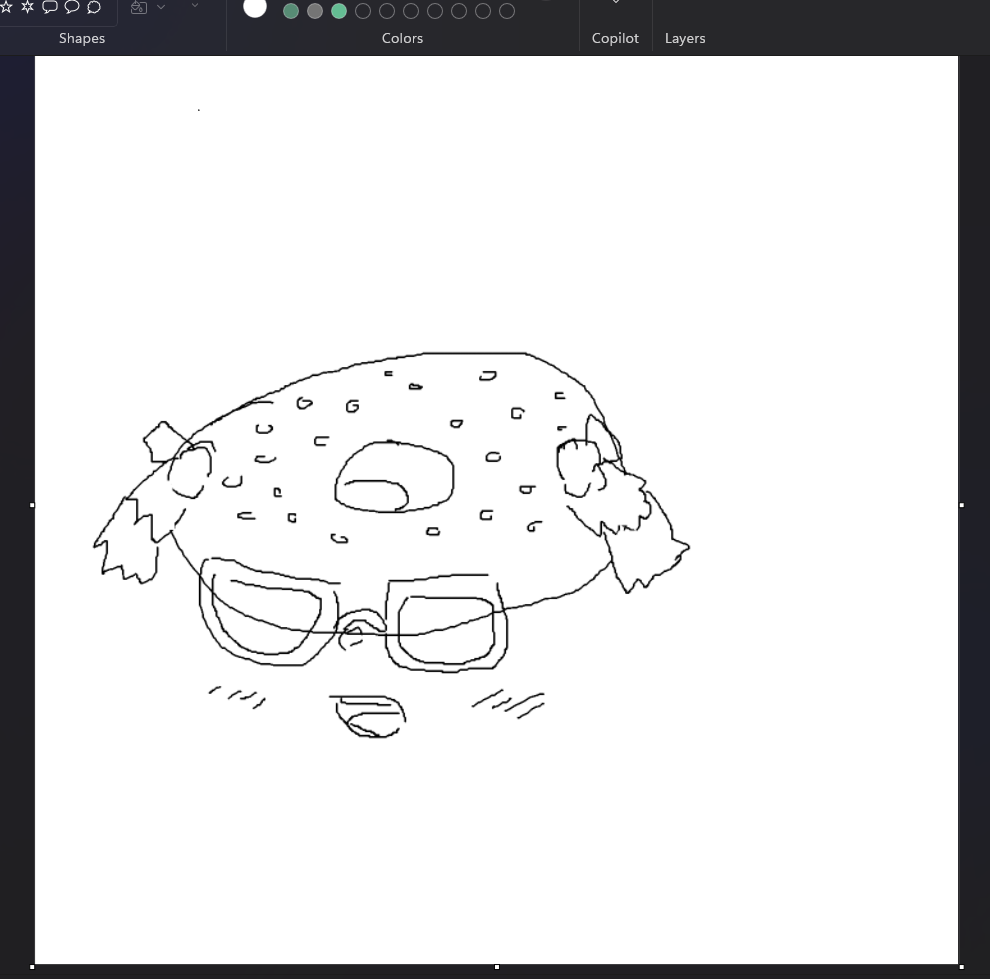This screenshot has width=990, height=979.
Task: Select the cloud callout shape
Action: (94, 7)
